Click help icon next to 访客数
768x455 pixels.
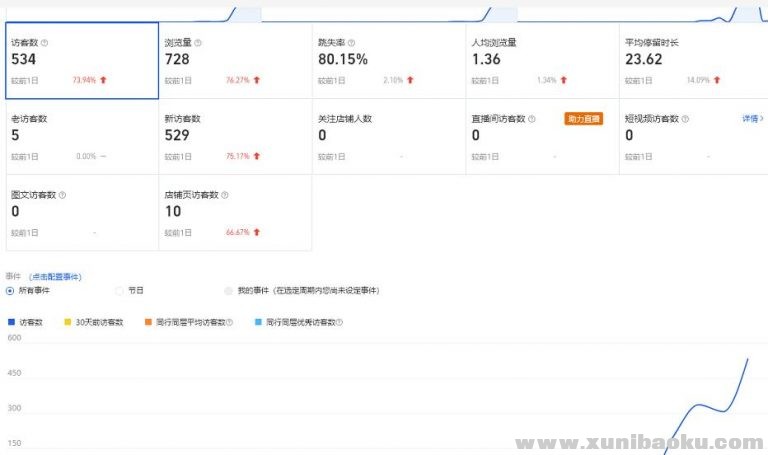tap(44, 43)
